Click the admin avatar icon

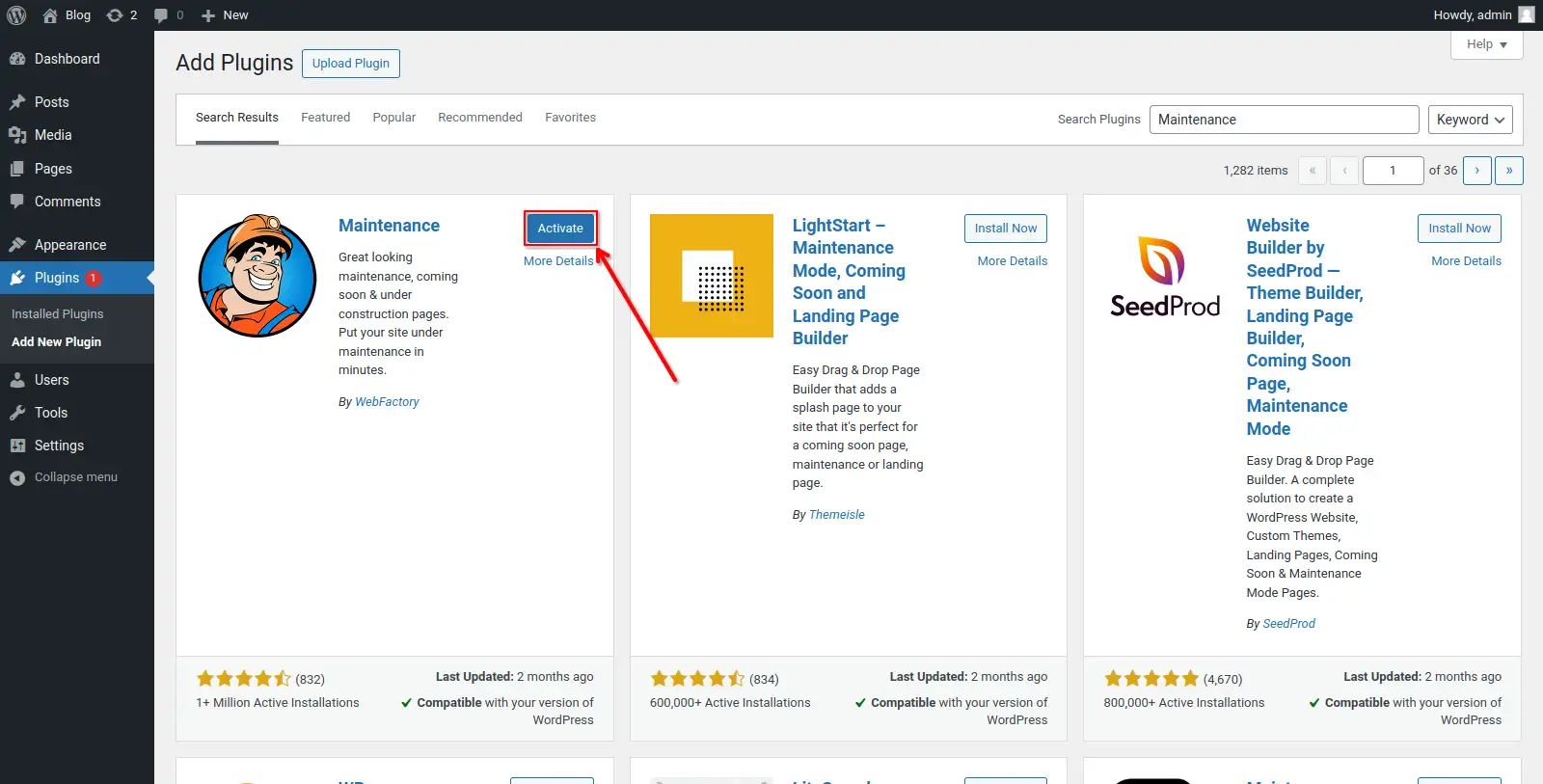[1526, 14]
